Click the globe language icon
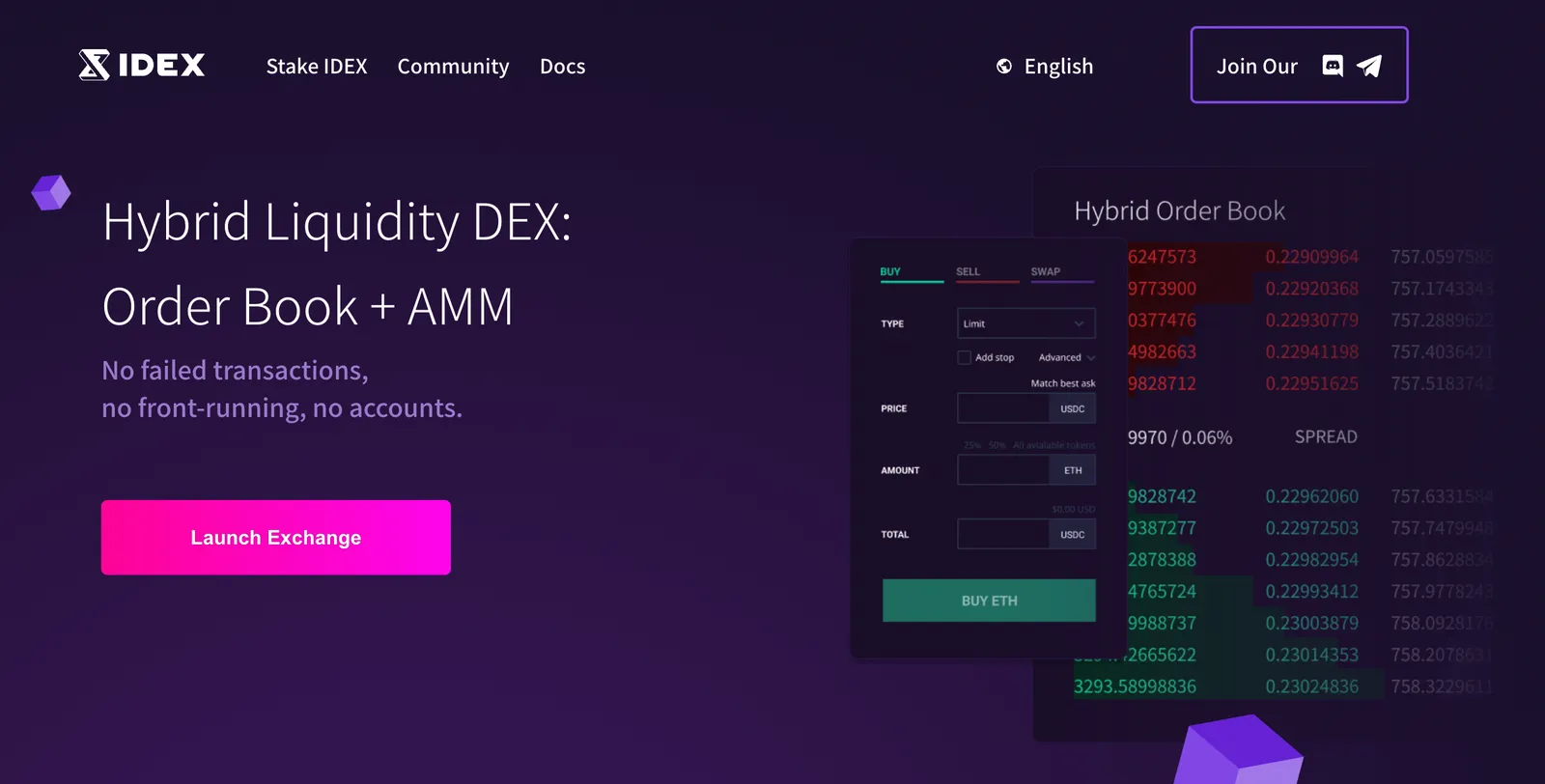 [x=1004, y=66]
